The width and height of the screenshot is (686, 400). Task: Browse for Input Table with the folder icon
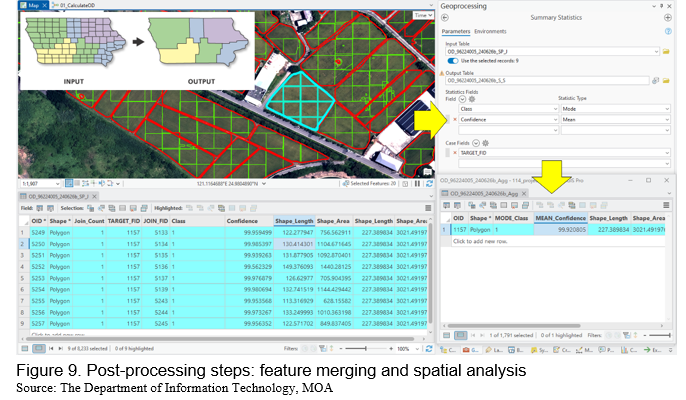point(666,52)
